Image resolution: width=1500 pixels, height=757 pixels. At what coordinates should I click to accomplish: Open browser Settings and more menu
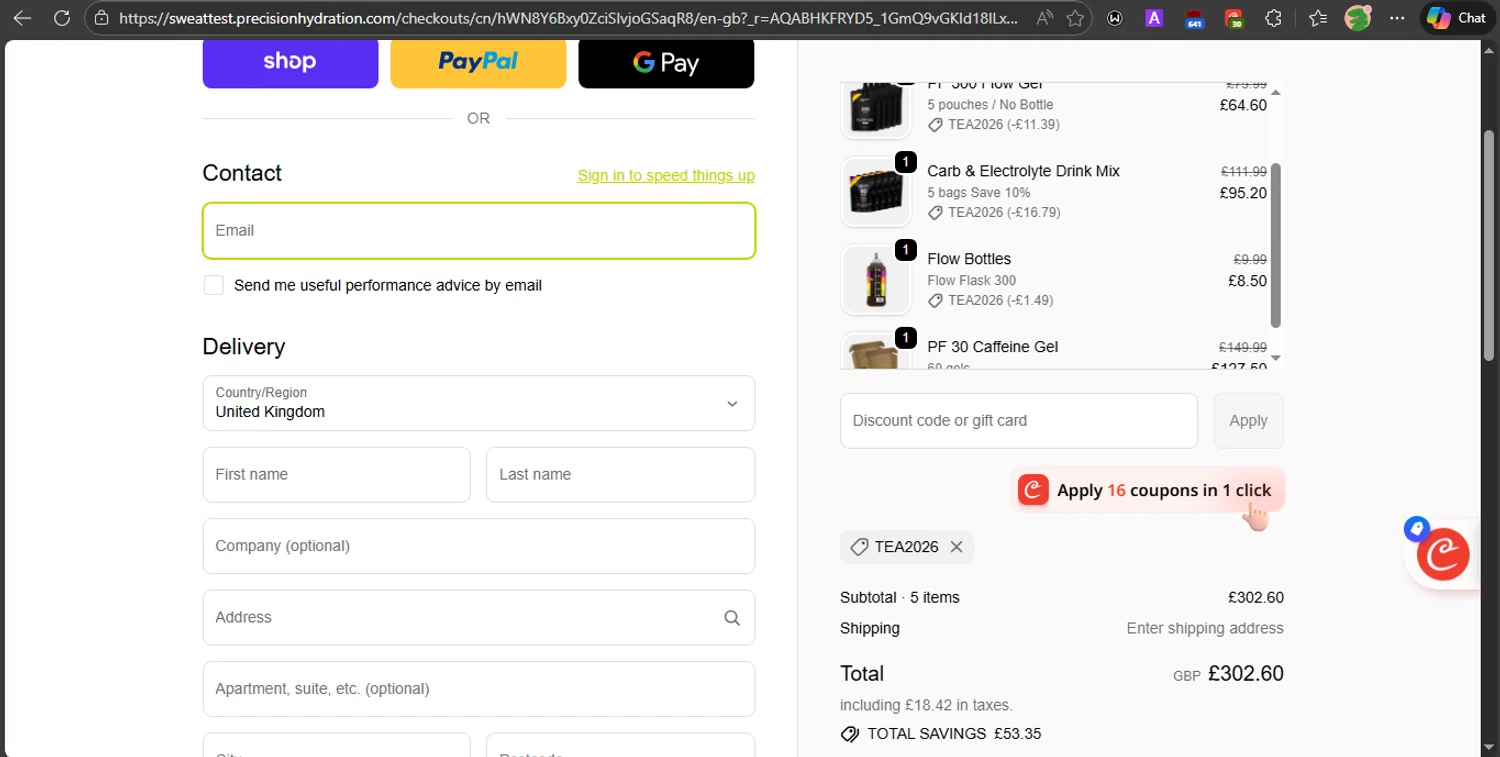tap(1397, 18)
